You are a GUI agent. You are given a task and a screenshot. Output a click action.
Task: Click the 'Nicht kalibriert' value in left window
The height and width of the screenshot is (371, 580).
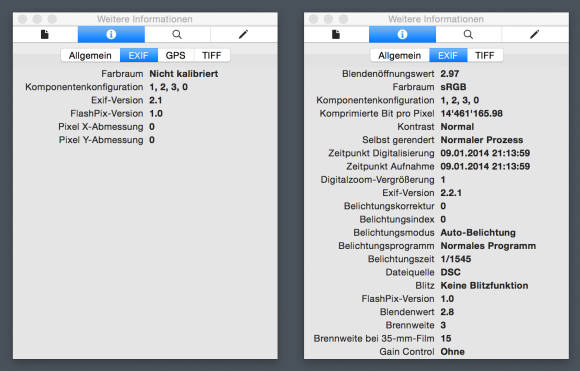click(183, 74)
